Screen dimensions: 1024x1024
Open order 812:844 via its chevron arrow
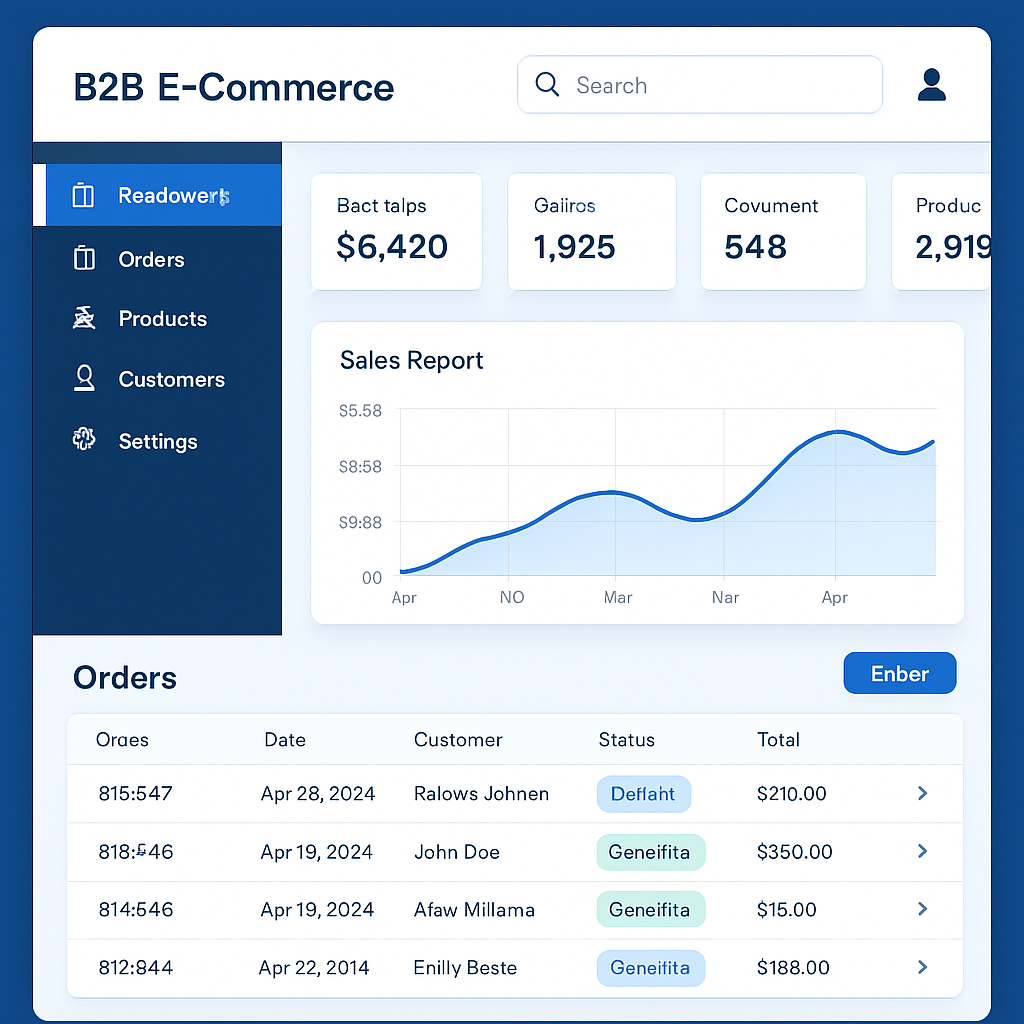click(922, 967)
